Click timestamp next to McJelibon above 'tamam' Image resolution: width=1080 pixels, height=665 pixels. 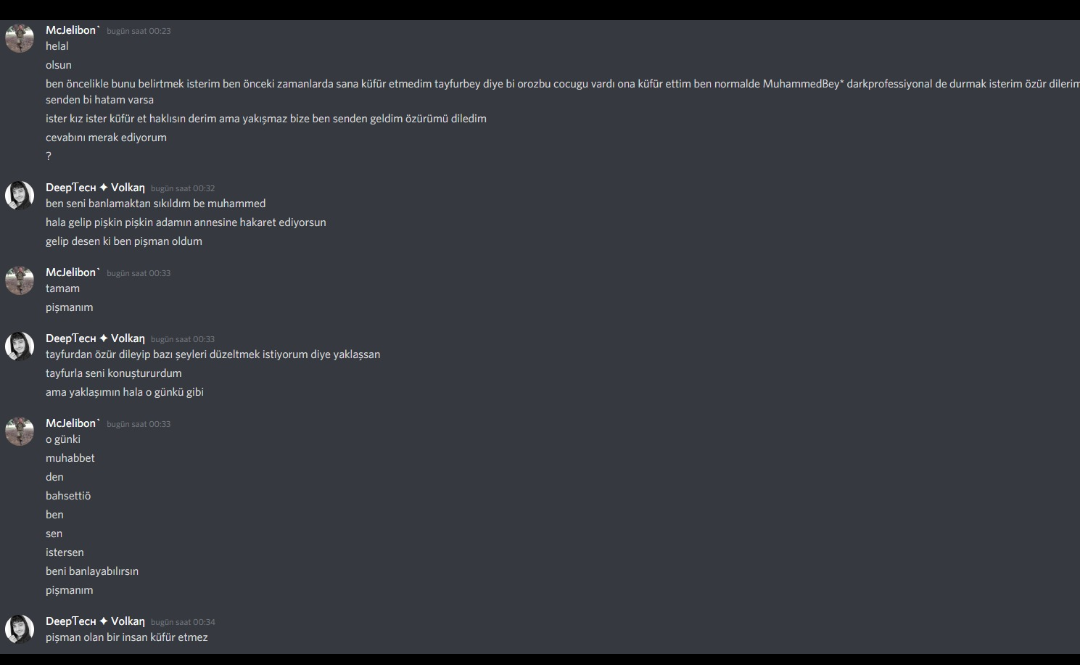138,273
